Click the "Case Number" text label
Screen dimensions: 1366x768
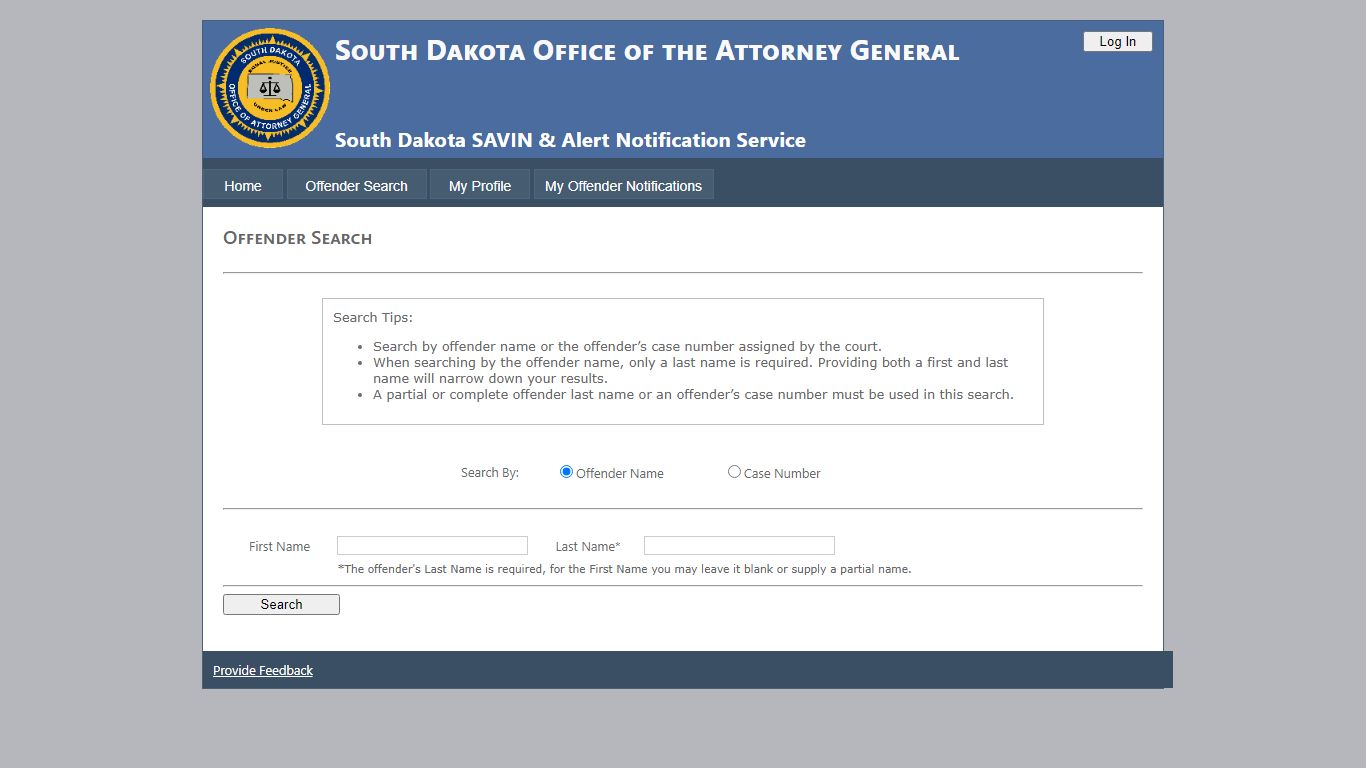click(x=782, y=474)
